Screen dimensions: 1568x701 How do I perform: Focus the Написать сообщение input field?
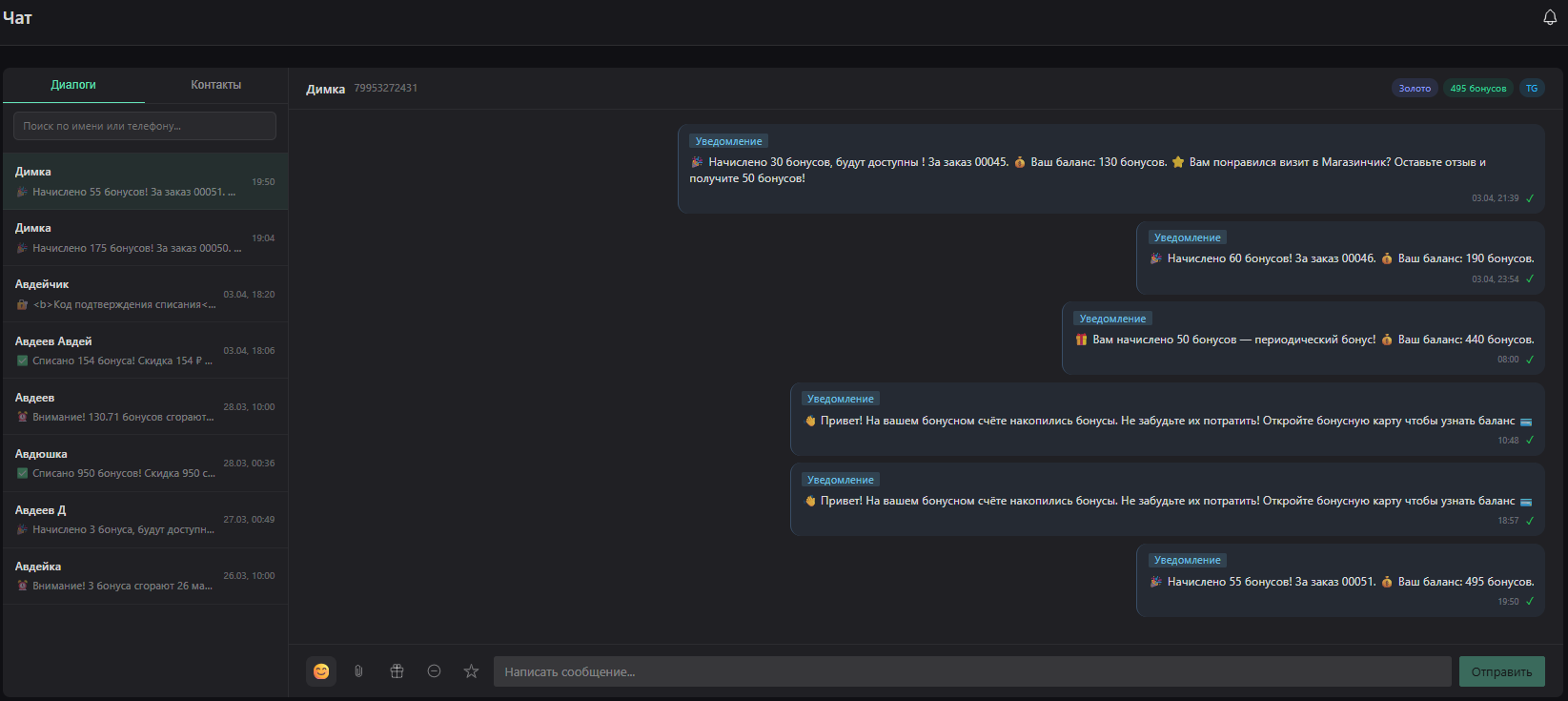point(971,671)
